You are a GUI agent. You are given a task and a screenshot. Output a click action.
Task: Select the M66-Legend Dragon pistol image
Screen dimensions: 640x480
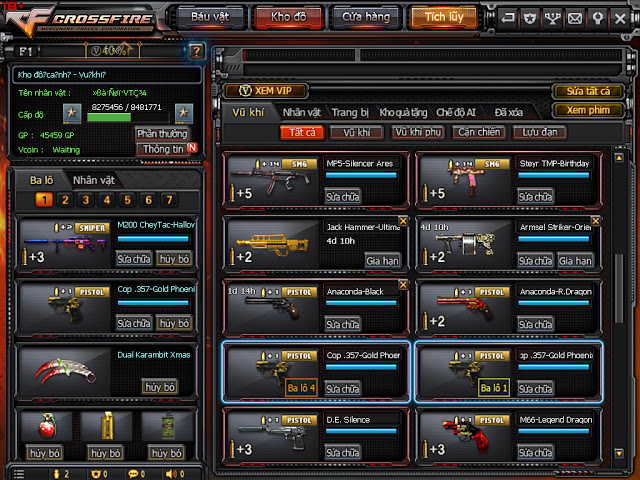pos(465,437)
